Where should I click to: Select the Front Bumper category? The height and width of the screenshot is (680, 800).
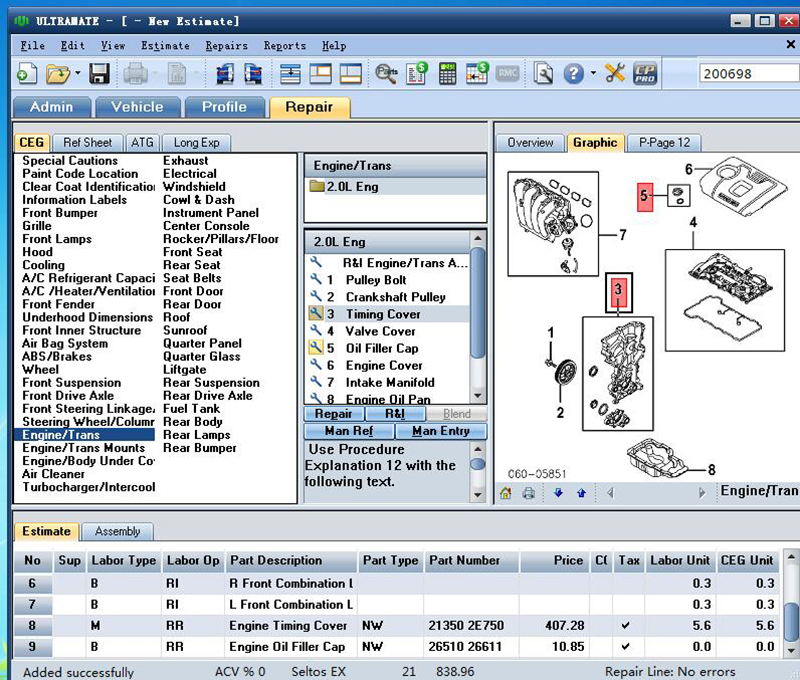click(x=60, y=213)
